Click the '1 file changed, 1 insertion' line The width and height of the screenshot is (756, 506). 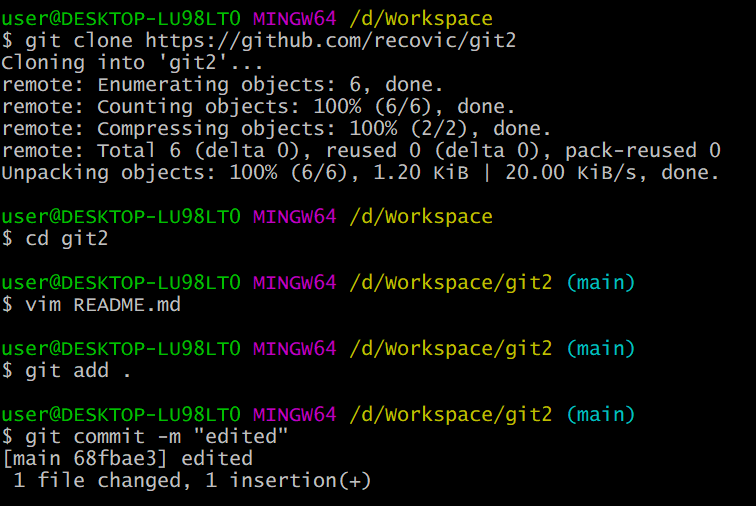click(x=192, y=481)
